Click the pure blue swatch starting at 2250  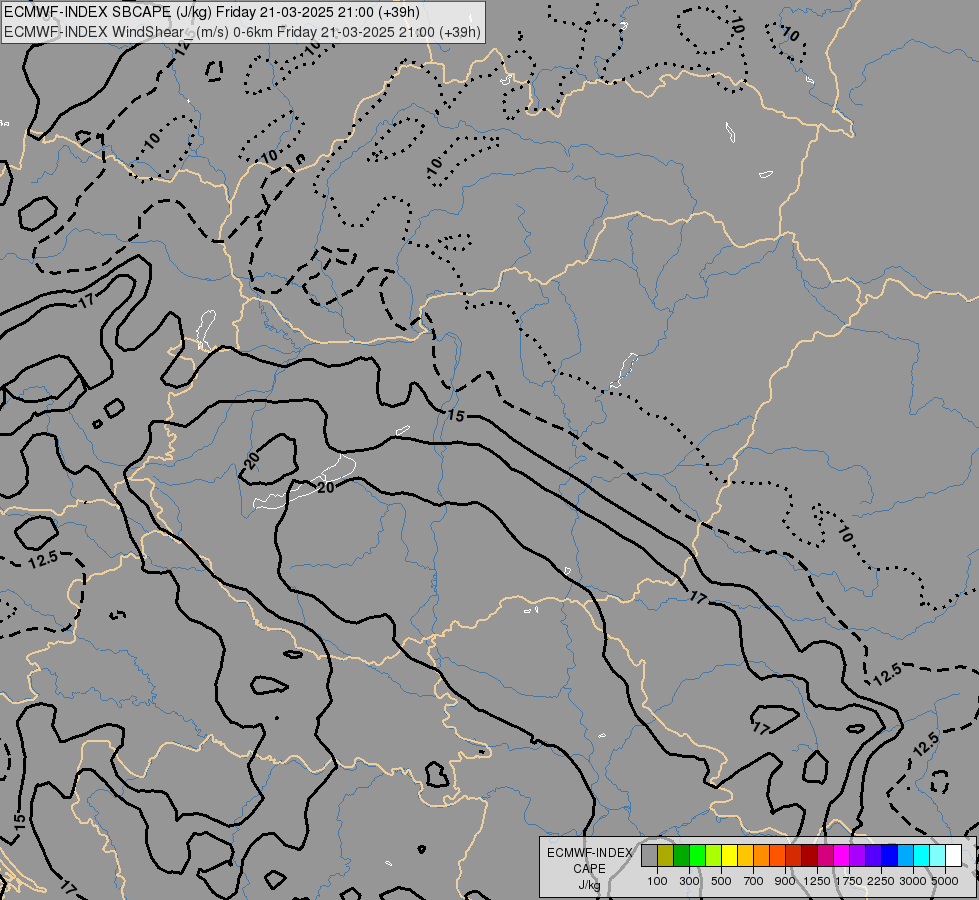[890, 855]
